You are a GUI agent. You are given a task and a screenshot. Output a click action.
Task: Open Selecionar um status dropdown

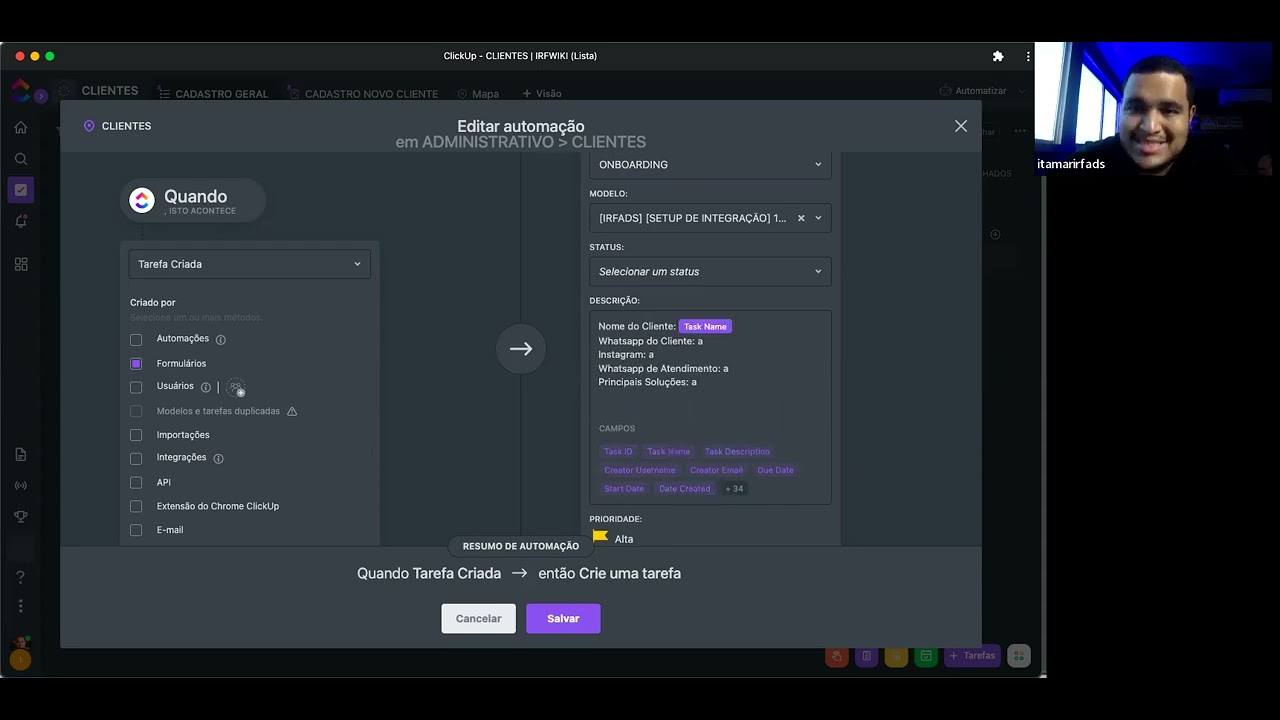point(710,271)
